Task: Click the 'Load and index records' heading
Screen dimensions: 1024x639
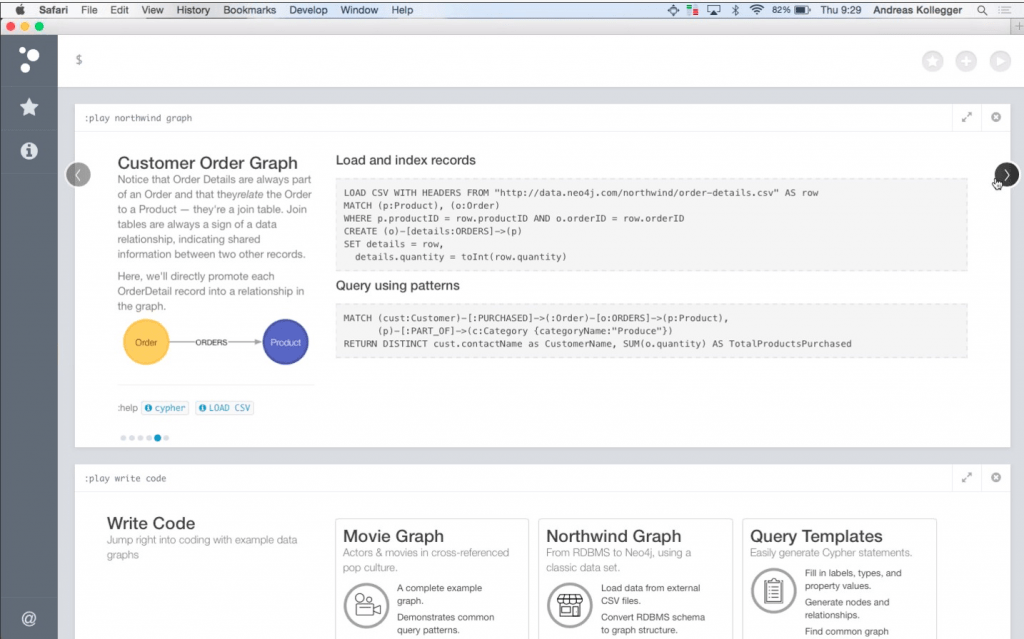Action: (406, 160)
